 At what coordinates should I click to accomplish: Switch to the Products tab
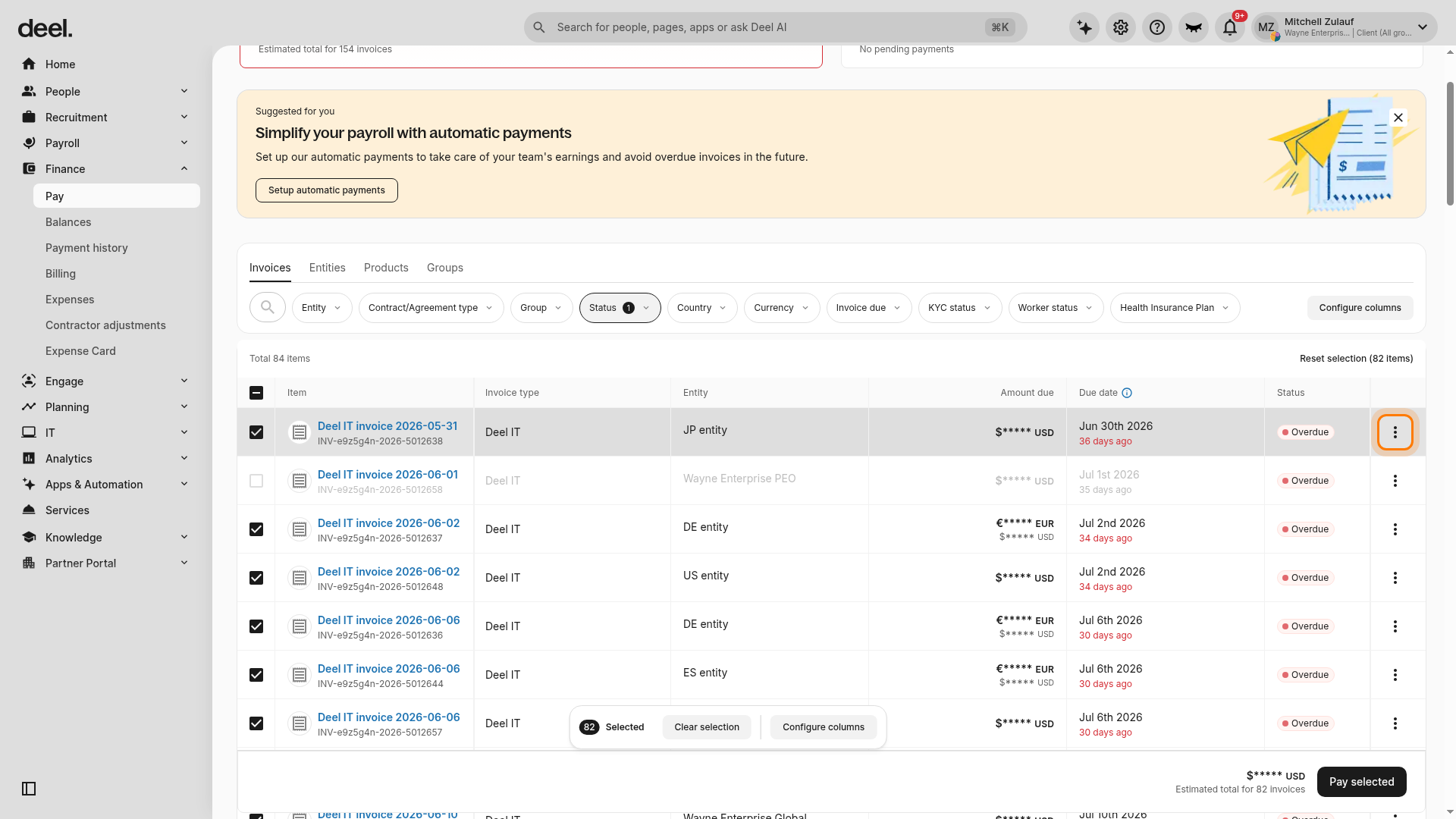(x=386, y=268)
